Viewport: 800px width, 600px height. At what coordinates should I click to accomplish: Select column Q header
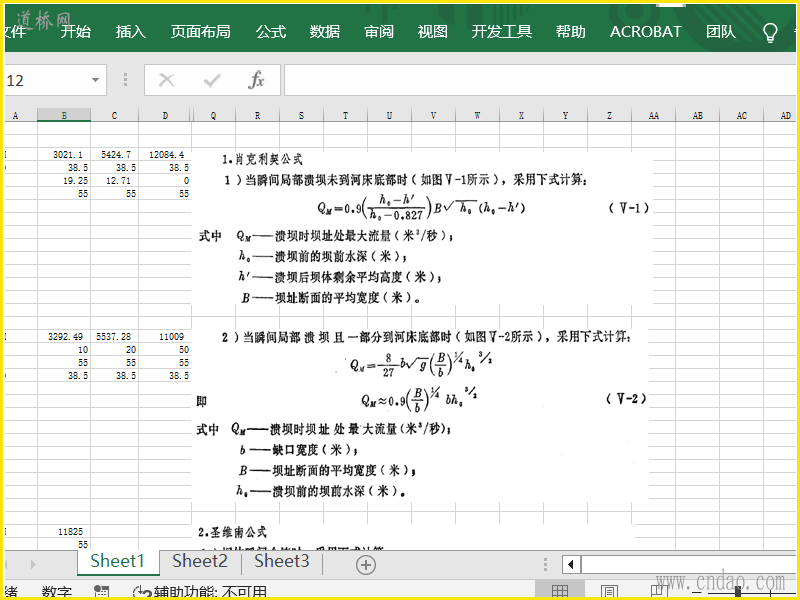pyautogui.click(x=213, y=115)
